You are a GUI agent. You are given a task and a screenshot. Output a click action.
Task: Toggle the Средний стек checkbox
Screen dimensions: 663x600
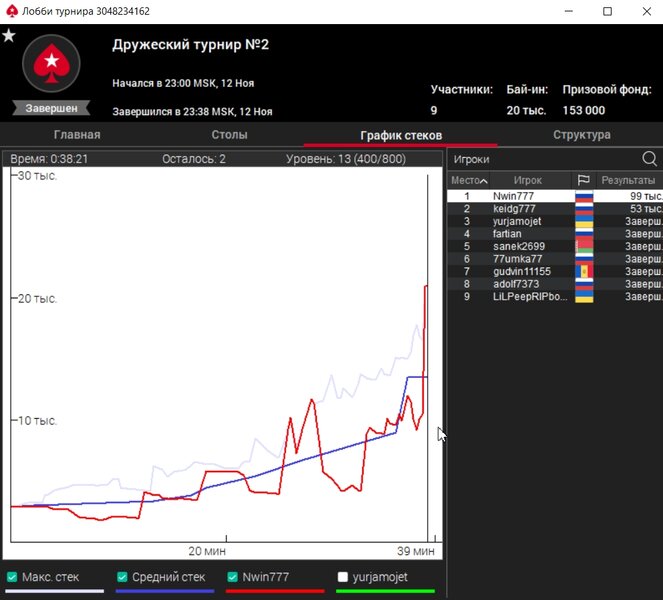123,577
